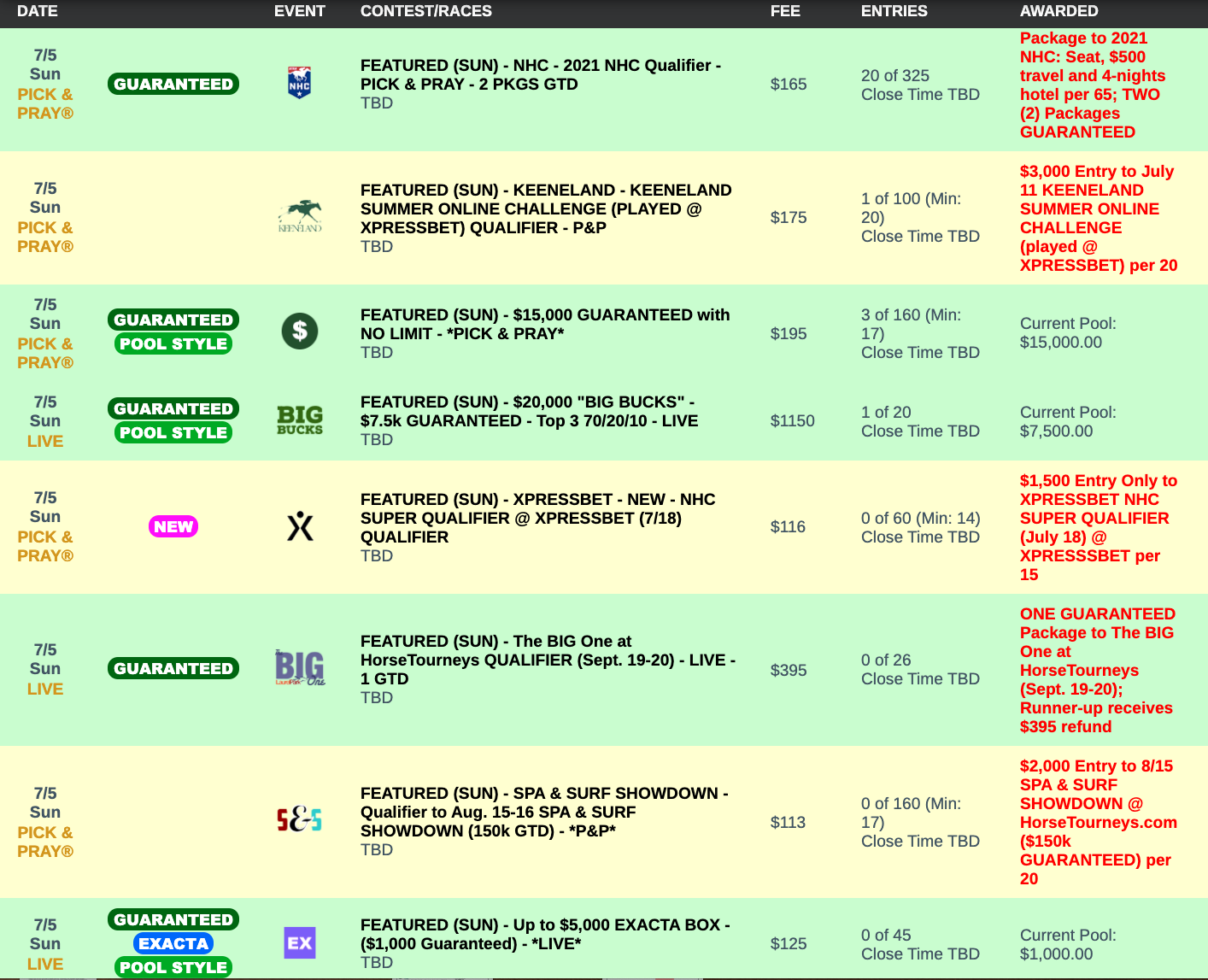Click POOL STYLE badge in Big Bucks row
Screen dimensions: 1208x980
(173, 432)
